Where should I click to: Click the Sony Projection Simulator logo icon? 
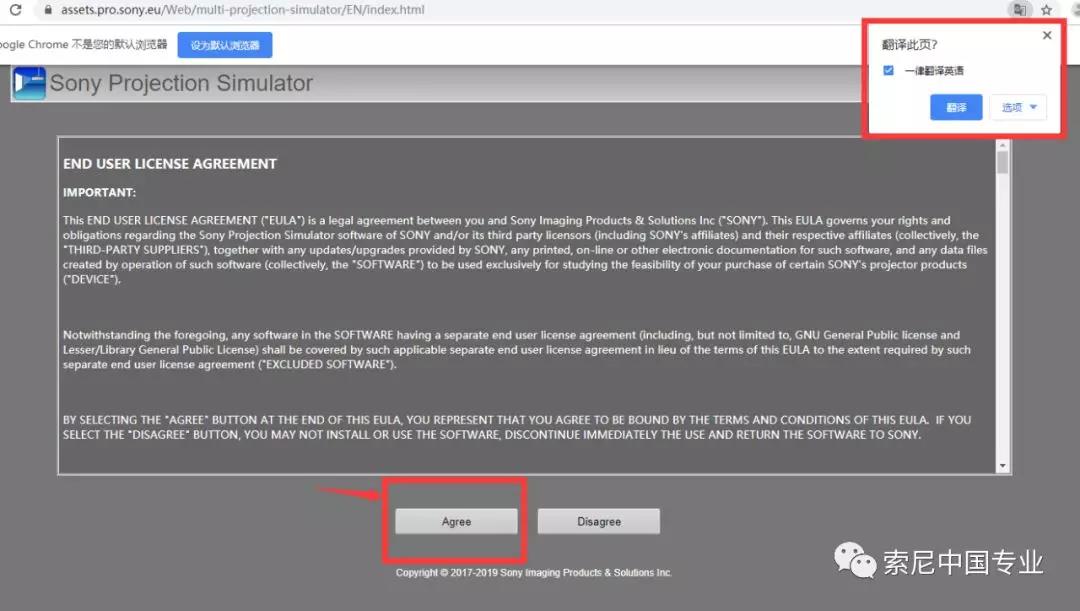click(29, 83)
